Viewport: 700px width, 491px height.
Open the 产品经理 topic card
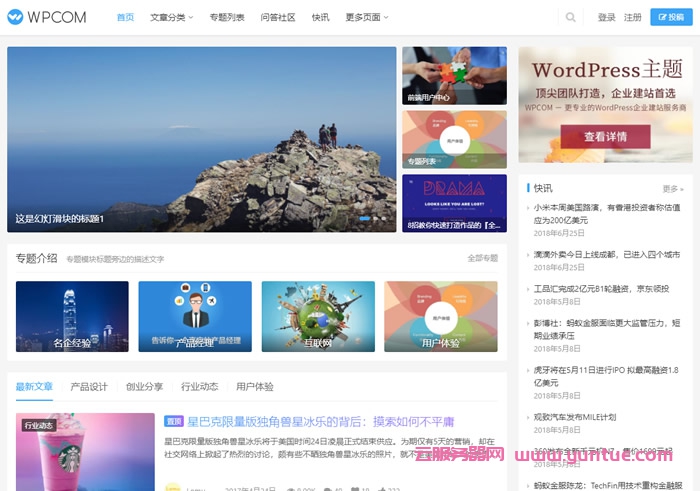coord(195,316)
